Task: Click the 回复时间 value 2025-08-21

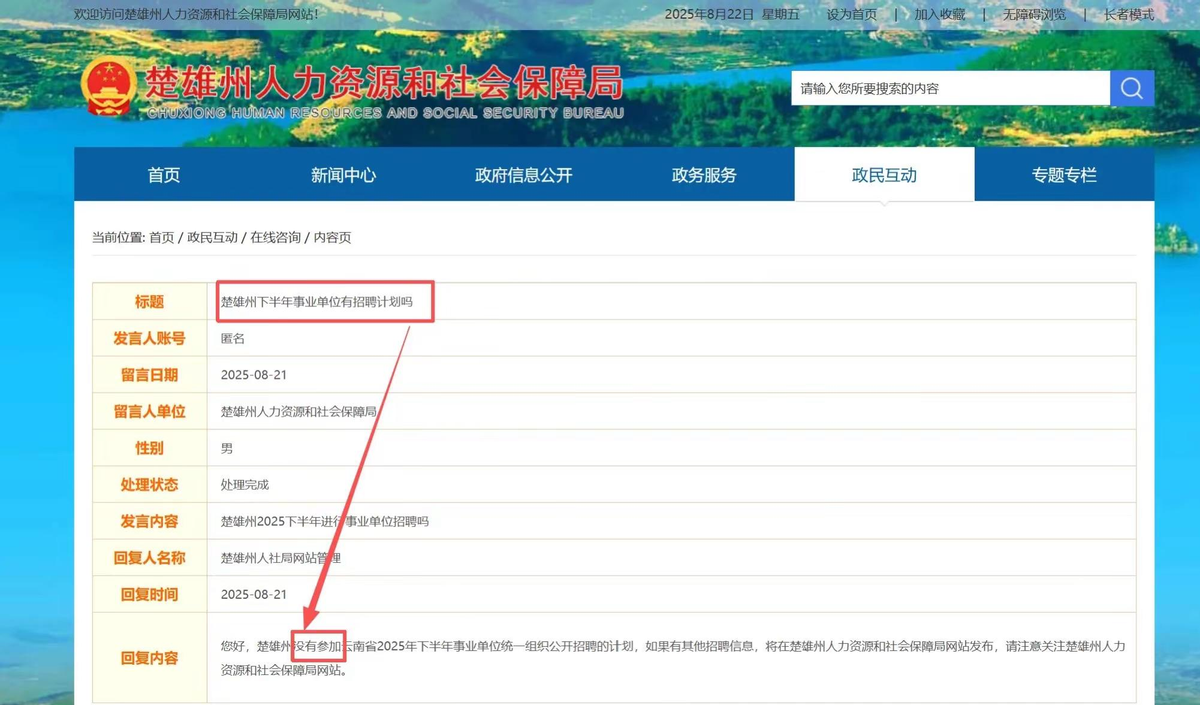Action: pos(254,594)
